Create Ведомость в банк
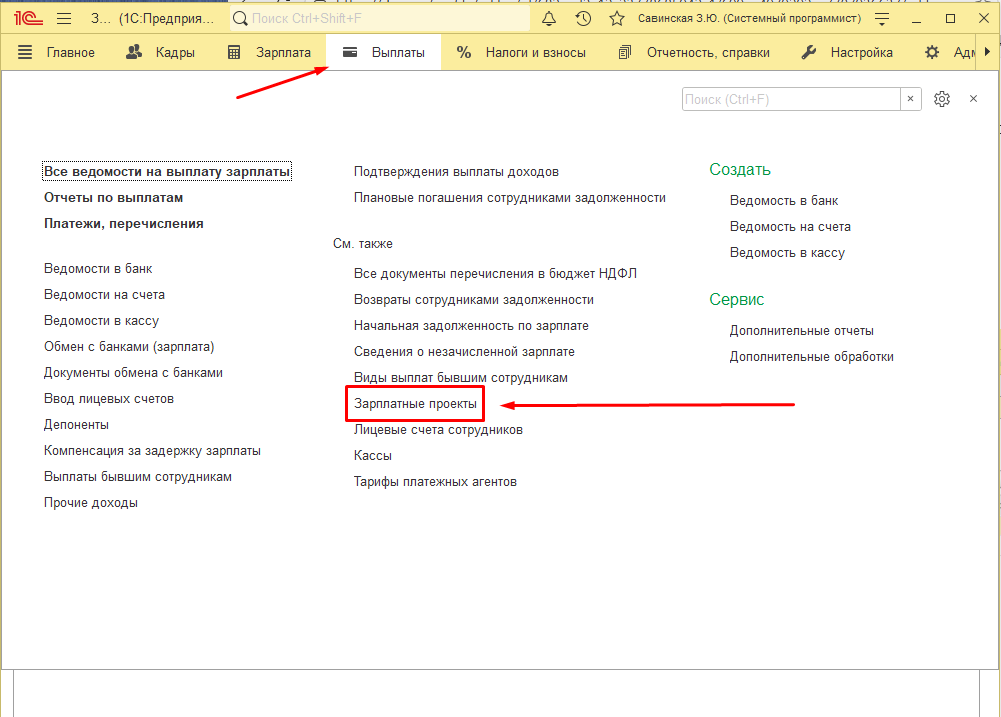 pyautogui.click(x=784, y=200)
